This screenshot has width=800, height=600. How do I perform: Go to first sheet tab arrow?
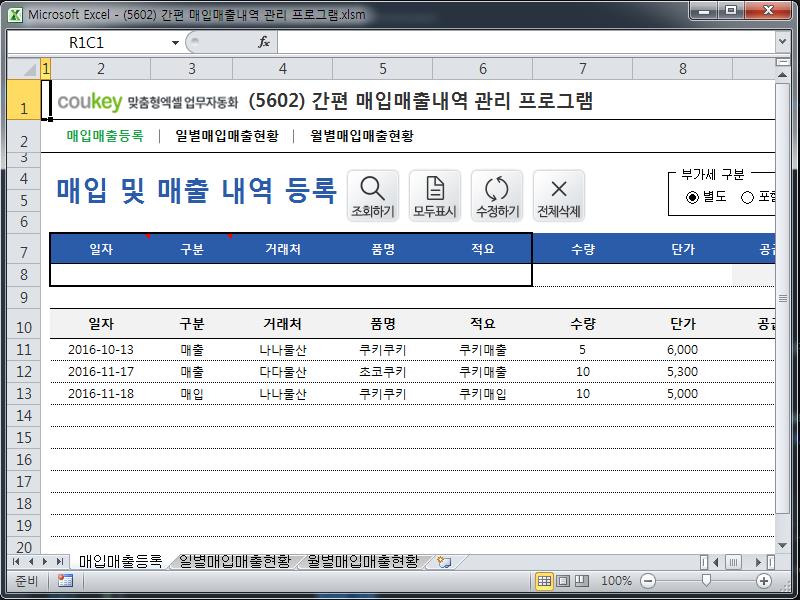click(16, 562)
